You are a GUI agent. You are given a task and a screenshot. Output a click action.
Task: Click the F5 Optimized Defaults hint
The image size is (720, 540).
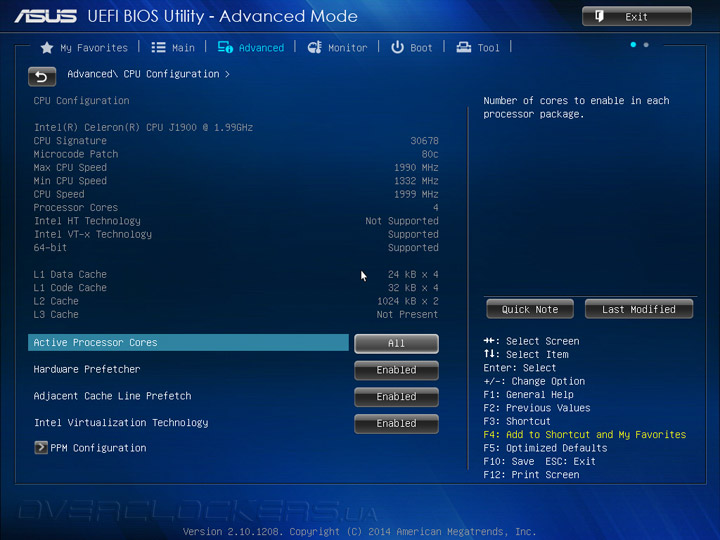pyautogui.click(x=545, y=448)
